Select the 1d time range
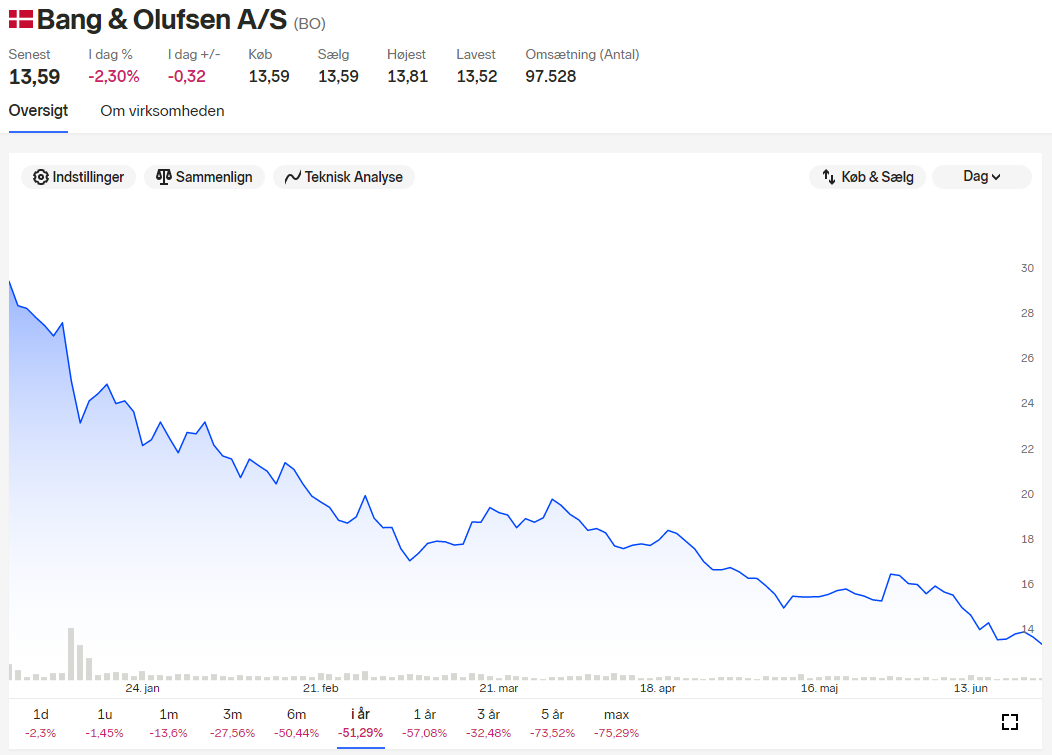The height and width of the screenshot is (755, 1052). 40,723
